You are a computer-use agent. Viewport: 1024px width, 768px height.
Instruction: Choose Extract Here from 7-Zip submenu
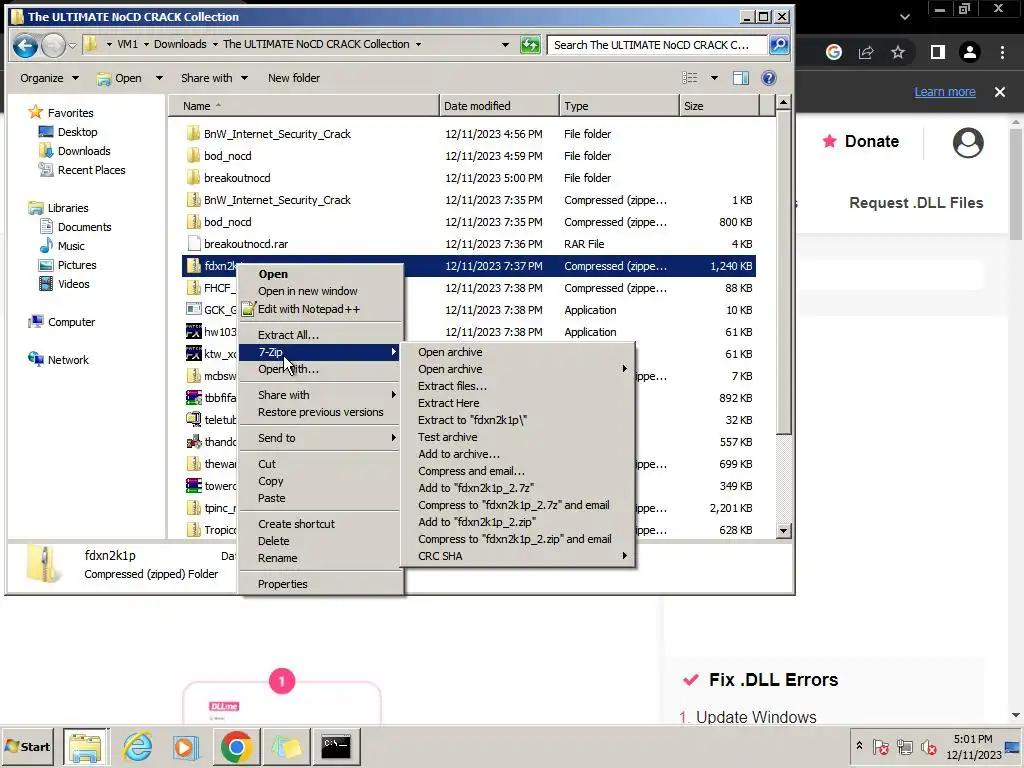pos(449,403)
